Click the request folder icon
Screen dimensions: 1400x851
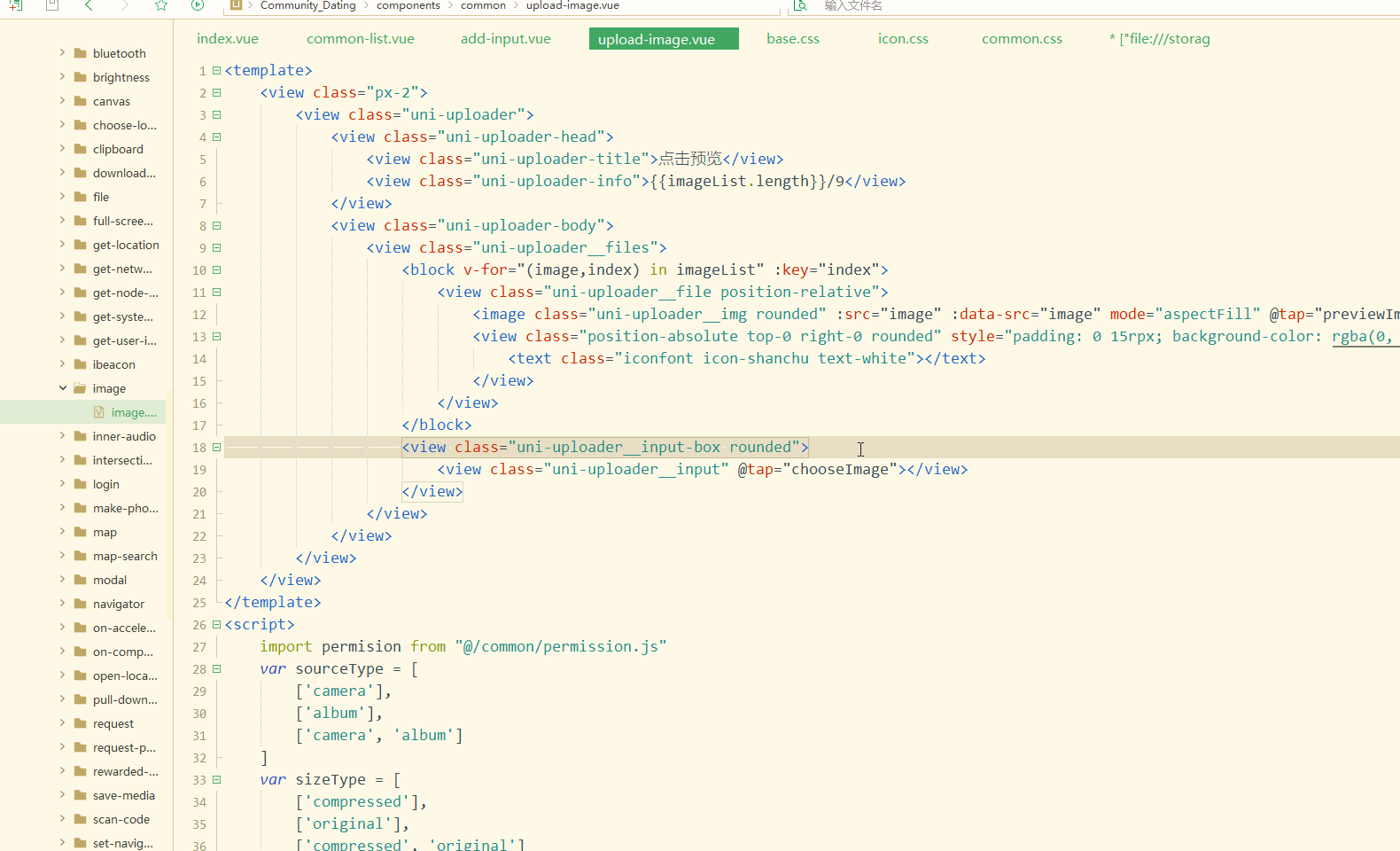[81, 723]
